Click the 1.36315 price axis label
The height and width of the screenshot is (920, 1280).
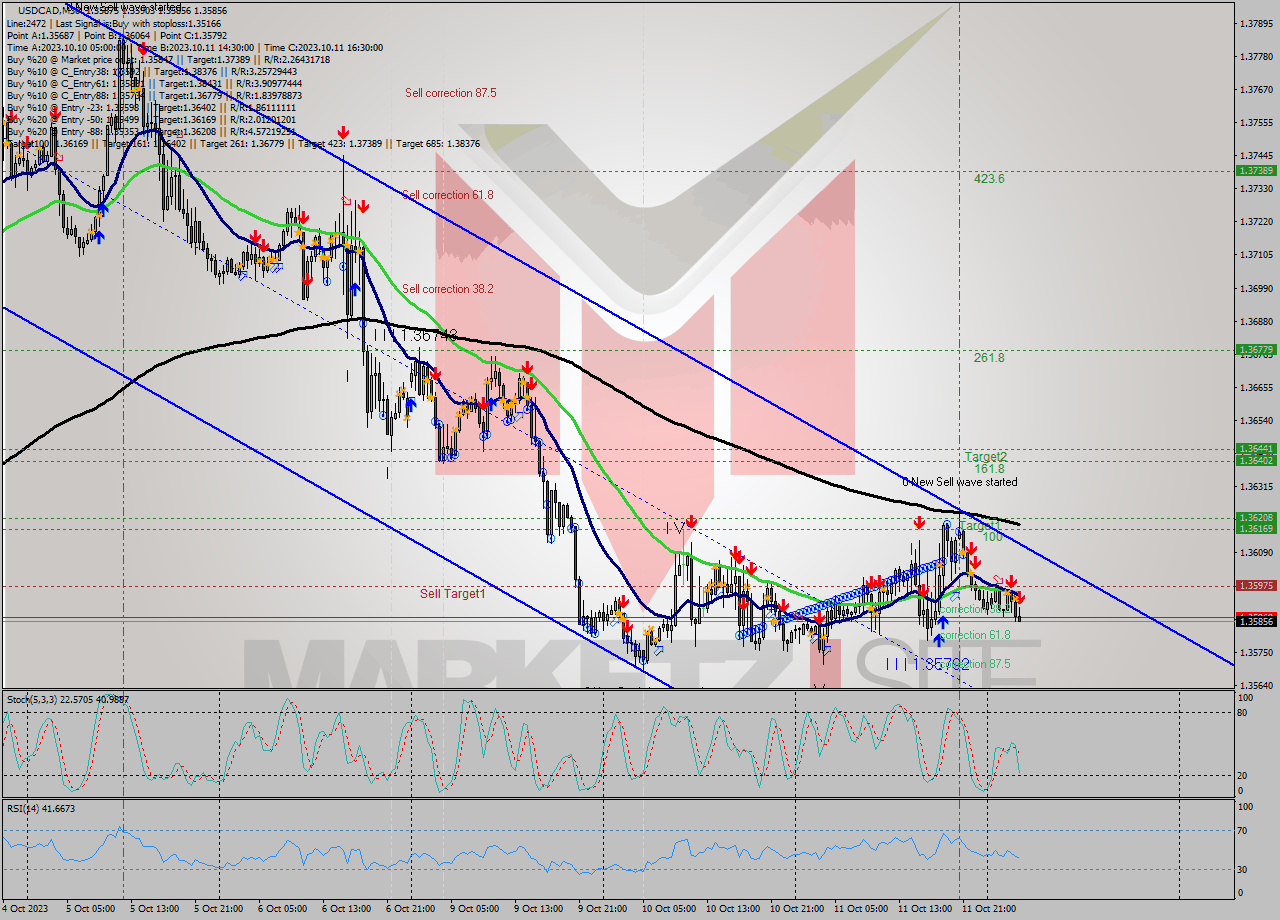point(1256,487)
